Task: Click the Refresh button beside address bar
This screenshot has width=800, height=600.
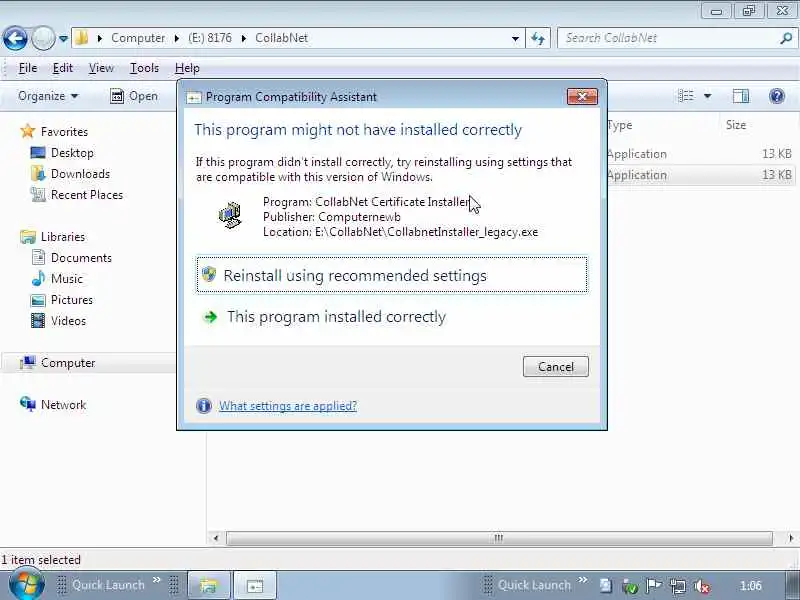Action: coord(538,38)
